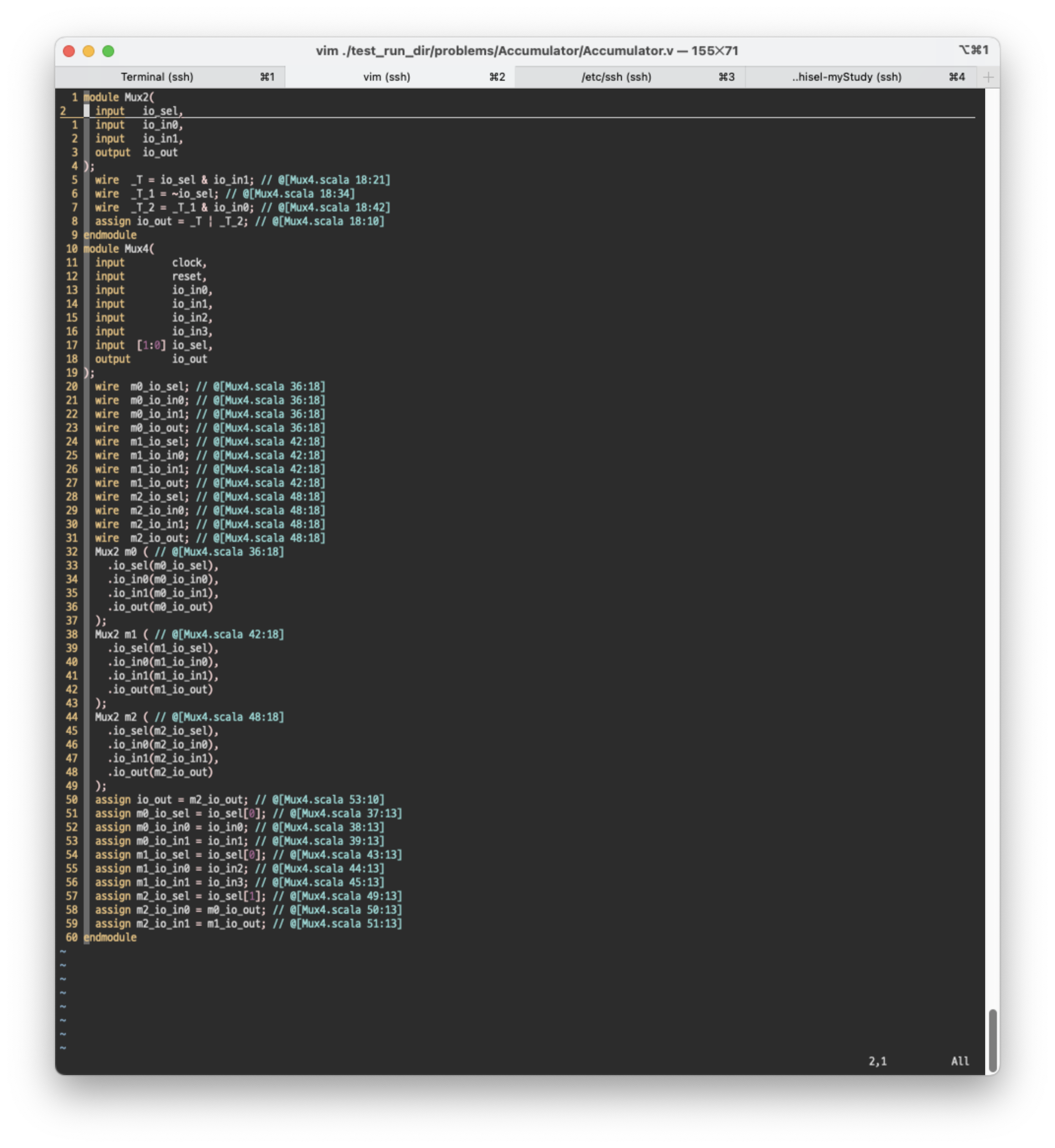Switch to the ..hisel-myStudy (ssh) tab
This screenshot has width=1055, height=1148.
pos(861,76)
